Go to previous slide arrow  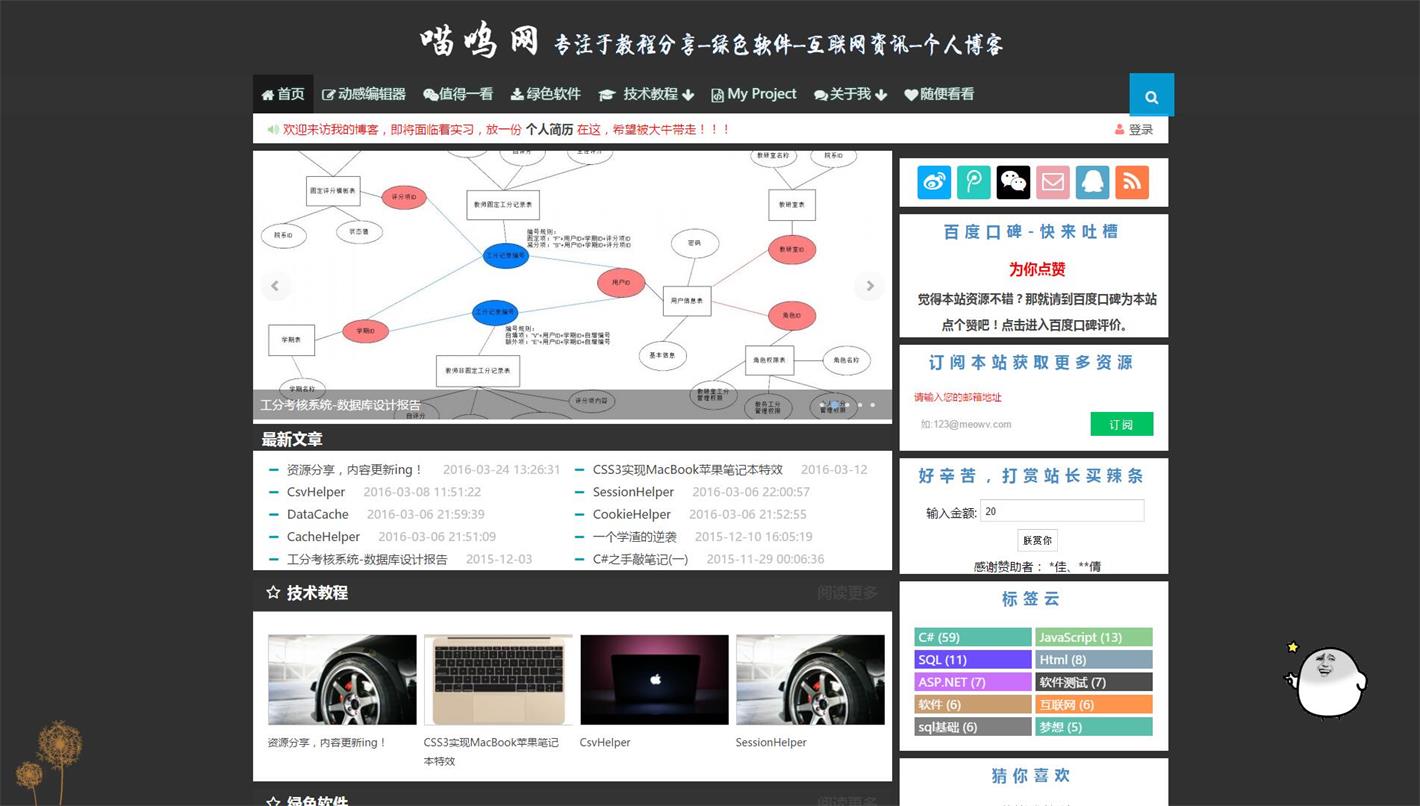[275, 286]
